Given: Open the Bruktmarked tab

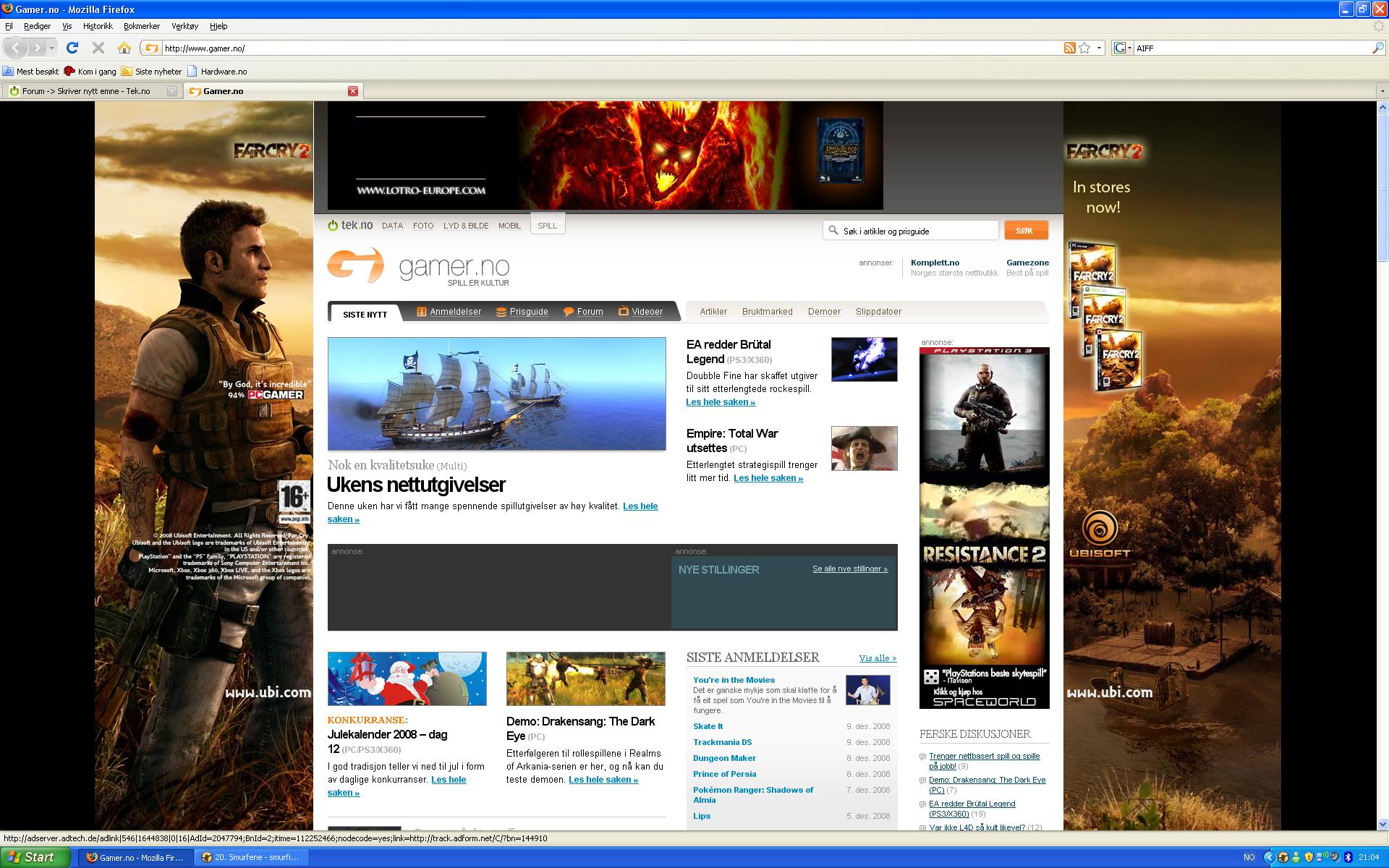Looking at the screenshot, I should 767,312.
